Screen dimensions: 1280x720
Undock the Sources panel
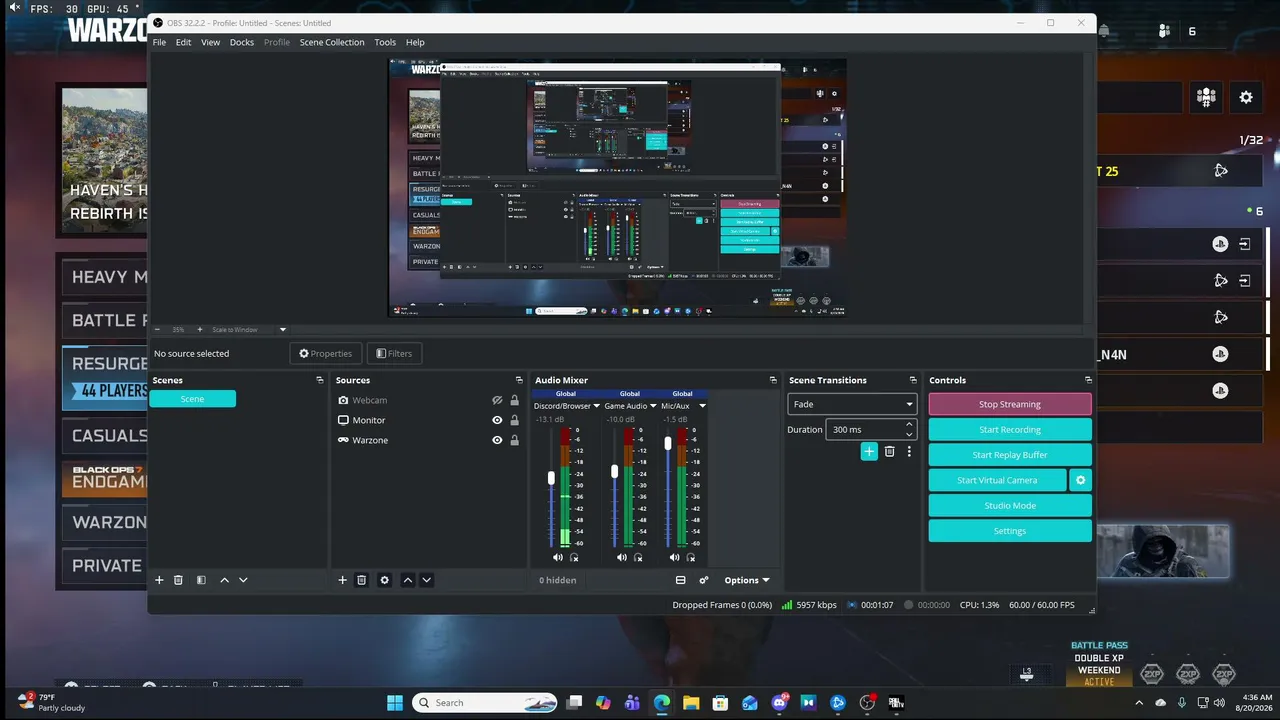click(x=519, y=380)
